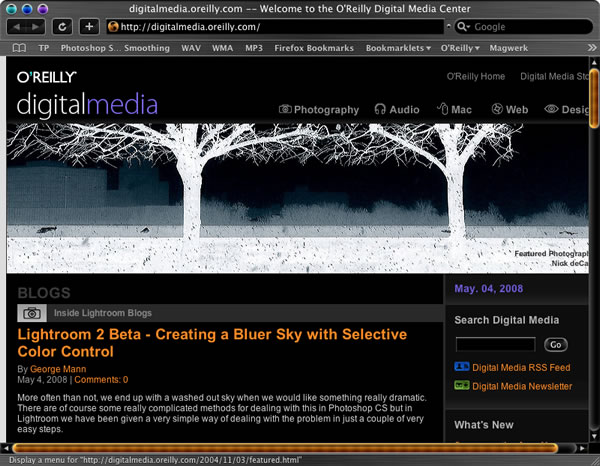Click the browser Back arrow

pyautogui.click(x=17, y=27)
